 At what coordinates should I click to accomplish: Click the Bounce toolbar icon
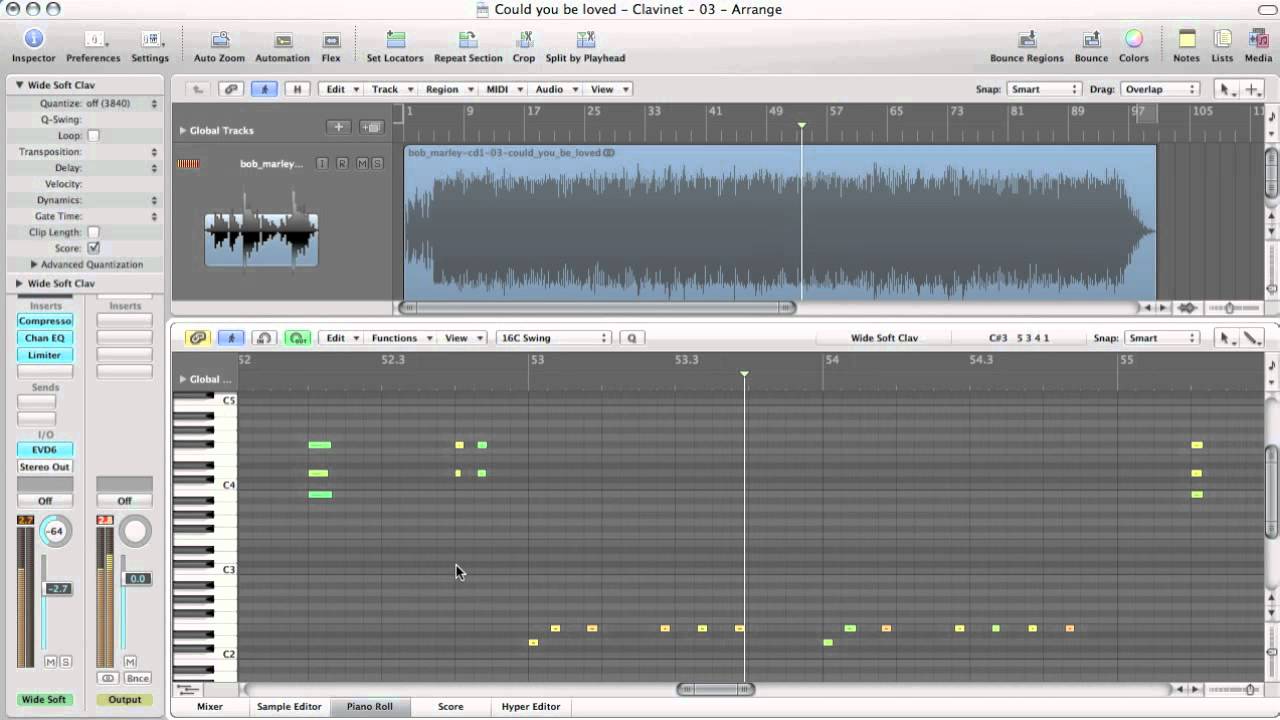coord(1091,40)
